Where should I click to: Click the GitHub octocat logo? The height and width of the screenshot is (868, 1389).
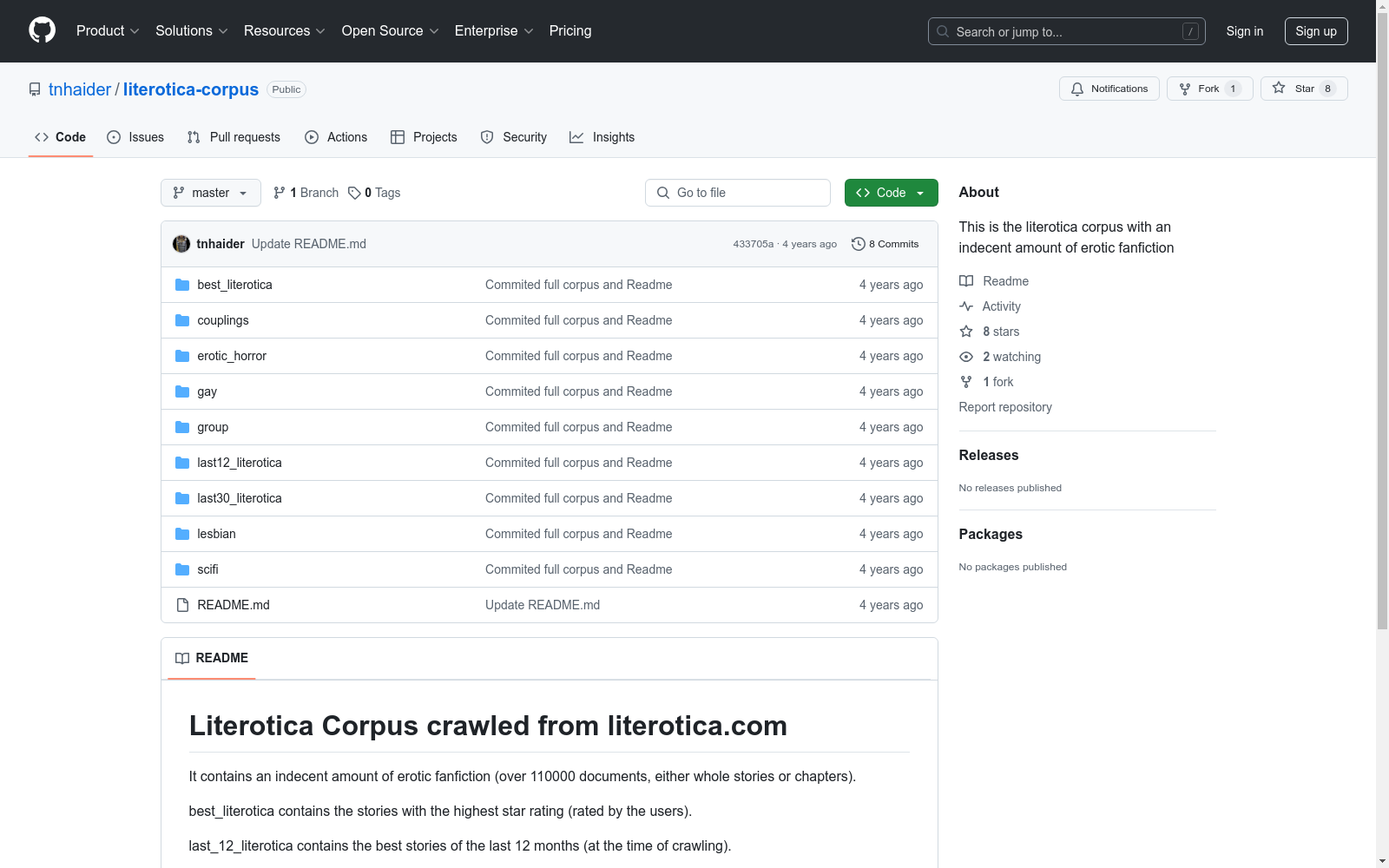point(42,30)
